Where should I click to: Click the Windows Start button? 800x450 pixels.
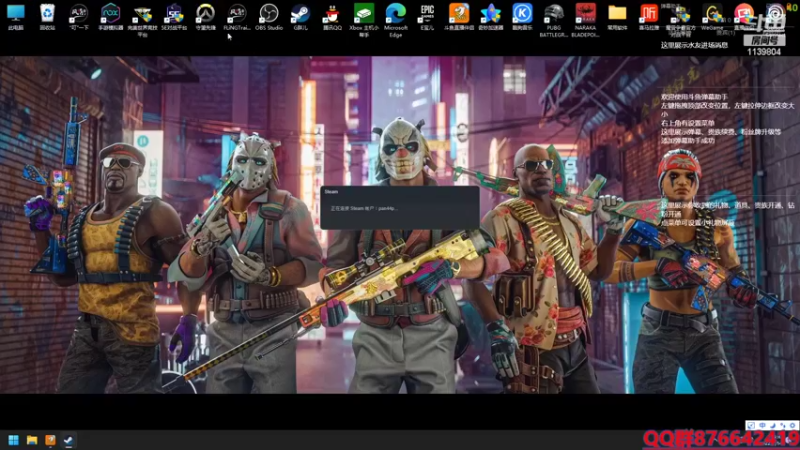click(14, 440)
